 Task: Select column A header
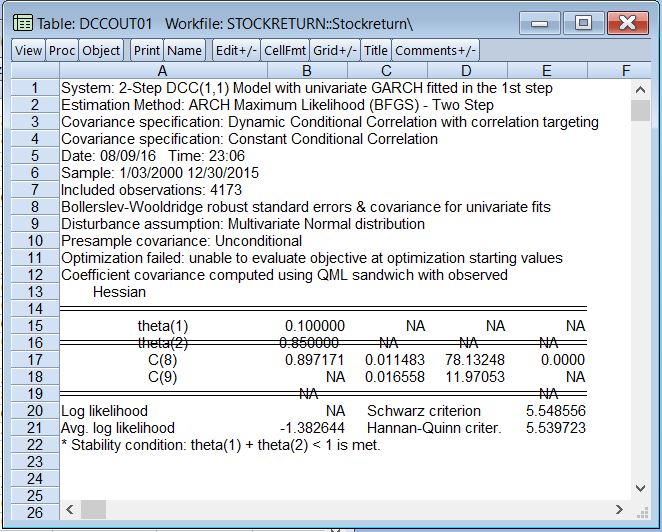tap(163, 70)
